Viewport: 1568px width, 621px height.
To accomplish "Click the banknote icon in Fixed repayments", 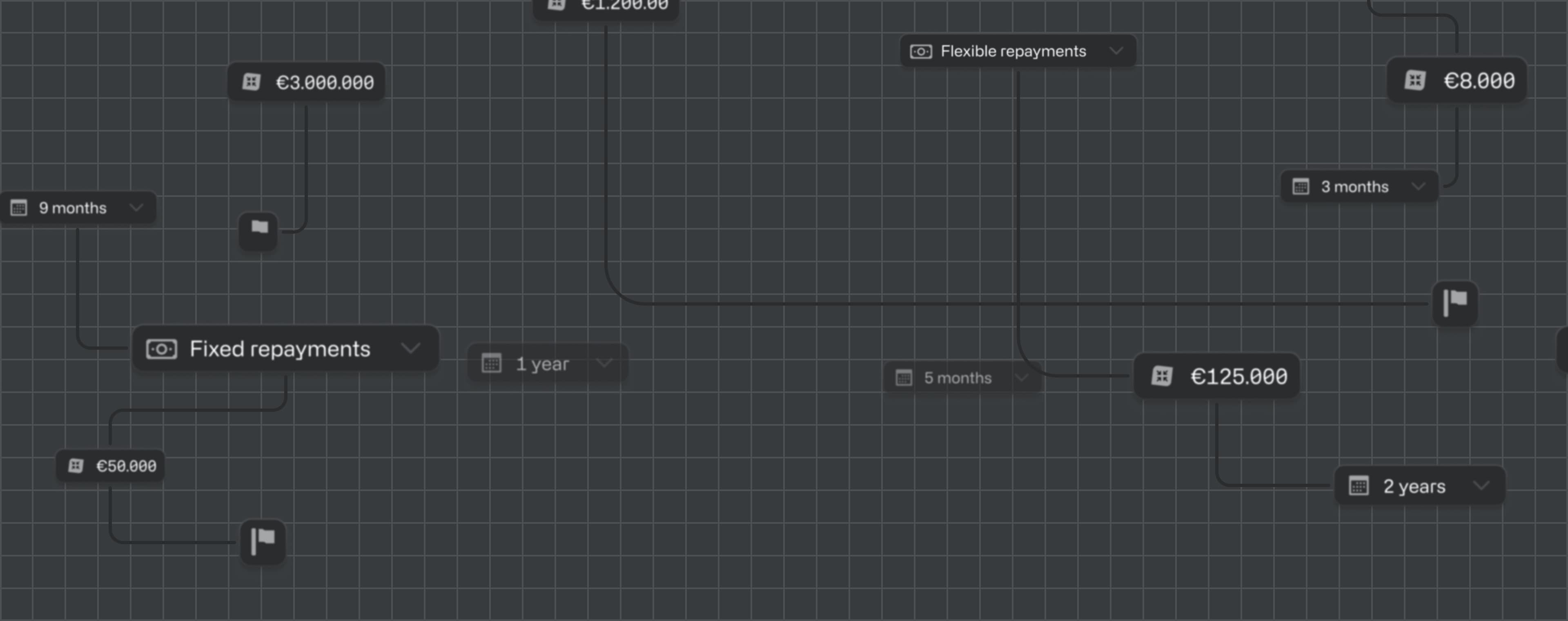I will (x=161, y=349).
